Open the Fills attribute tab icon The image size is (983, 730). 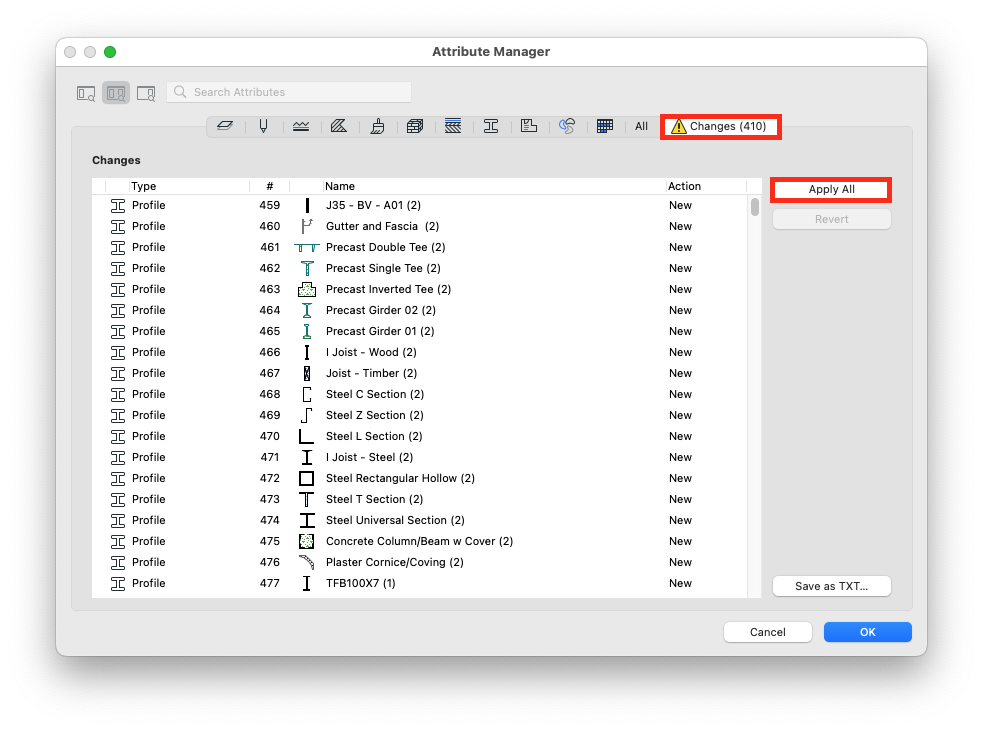pos(339,126)
